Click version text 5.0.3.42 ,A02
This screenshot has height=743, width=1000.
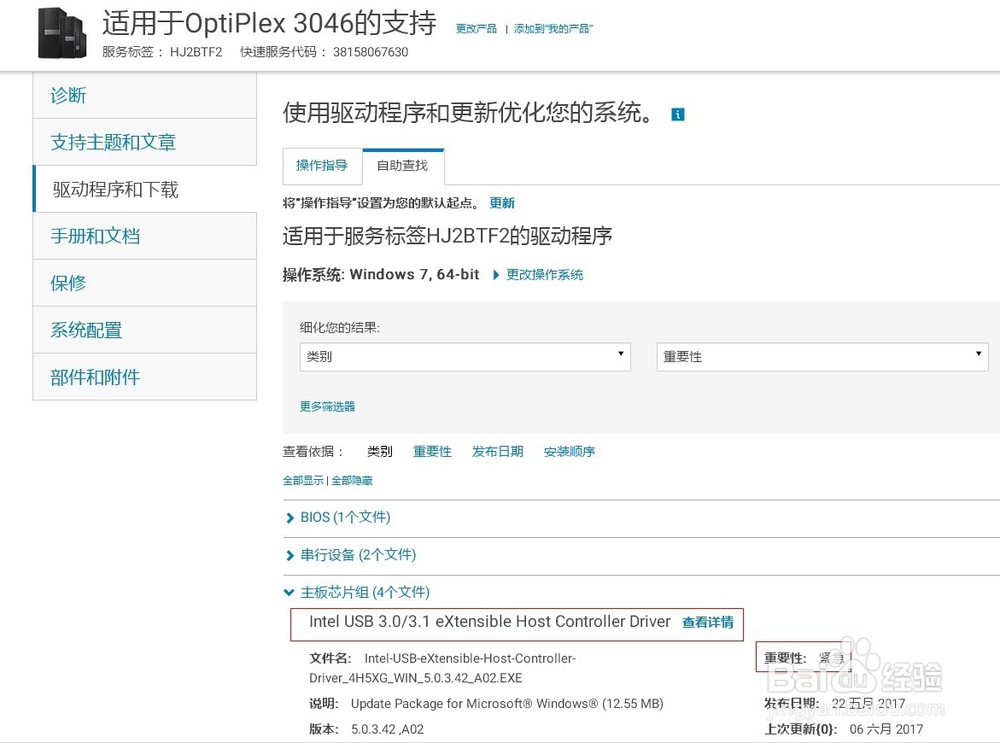(387, 729)
